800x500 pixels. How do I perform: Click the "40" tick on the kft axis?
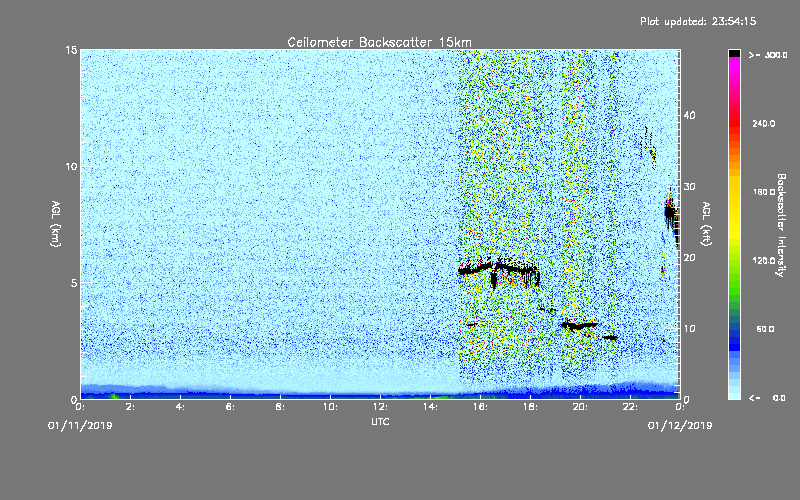click(689, 115)
